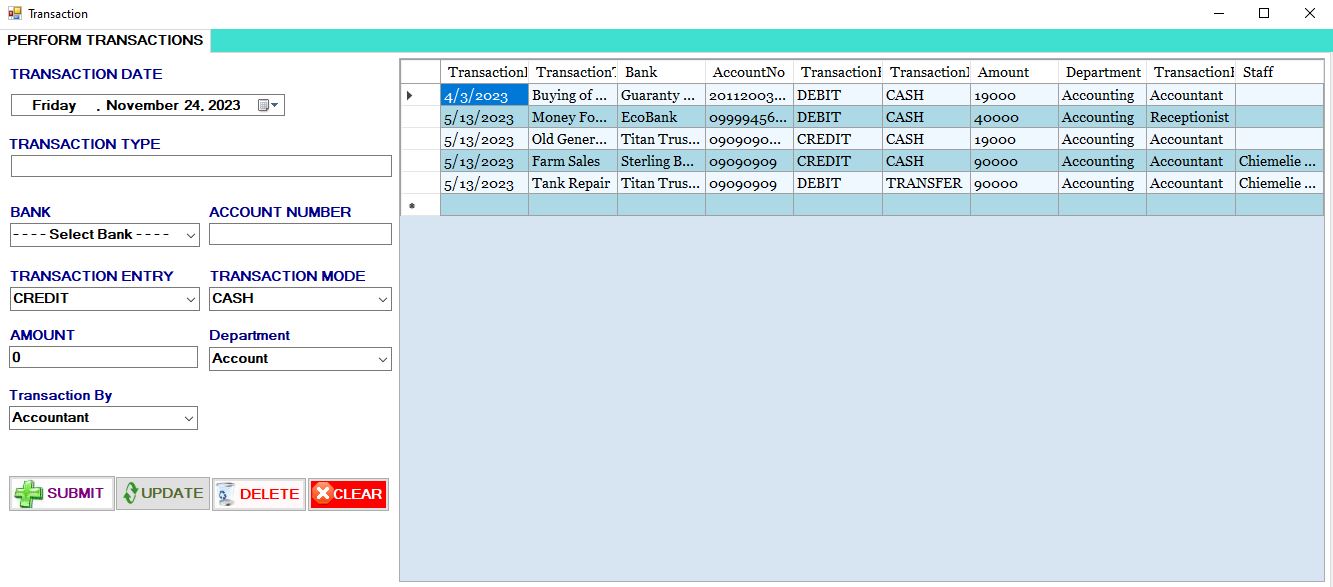
Task: Click CLEAR button label
Action: pos(358,494)
